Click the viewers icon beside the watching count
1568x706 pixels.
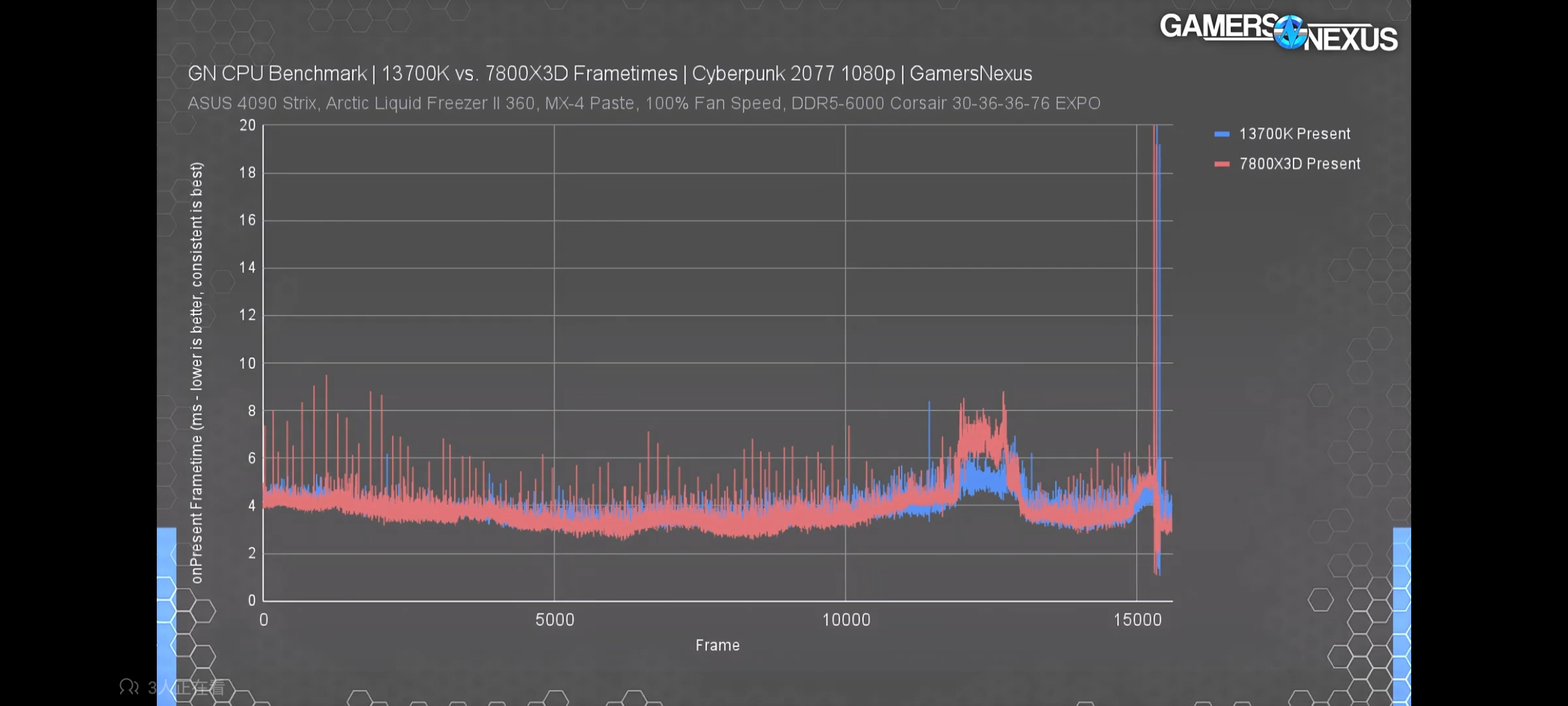[x=129, y=687]
